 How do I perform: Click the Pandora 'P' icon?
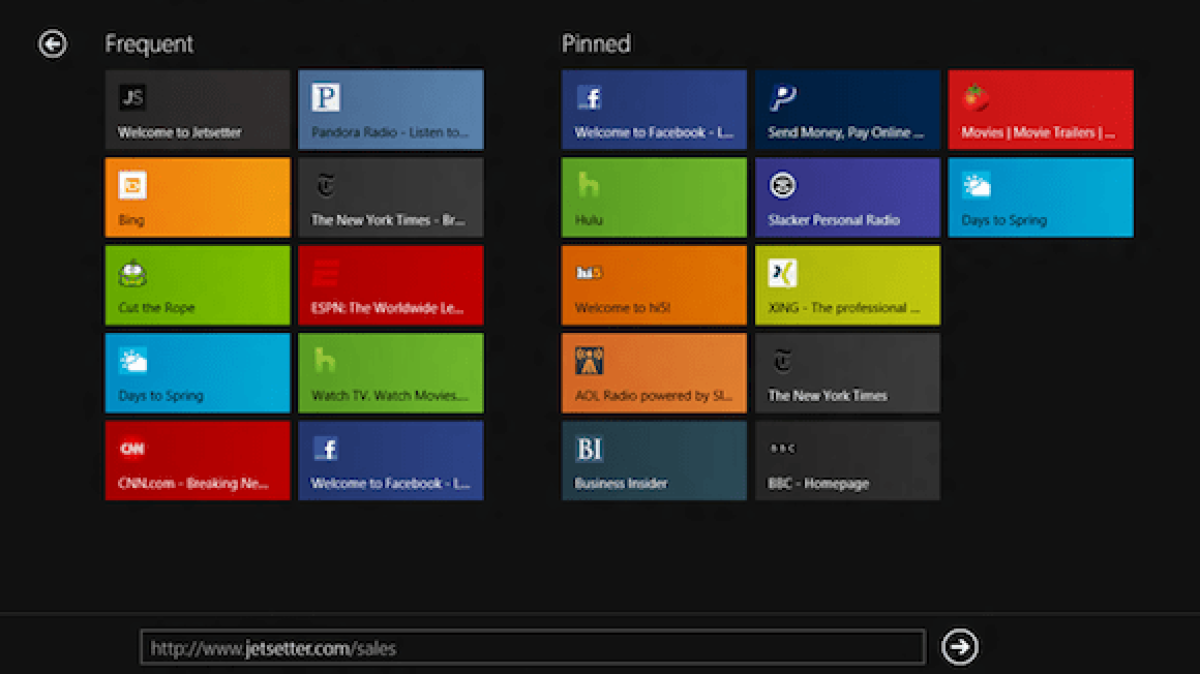click(326, 97)
